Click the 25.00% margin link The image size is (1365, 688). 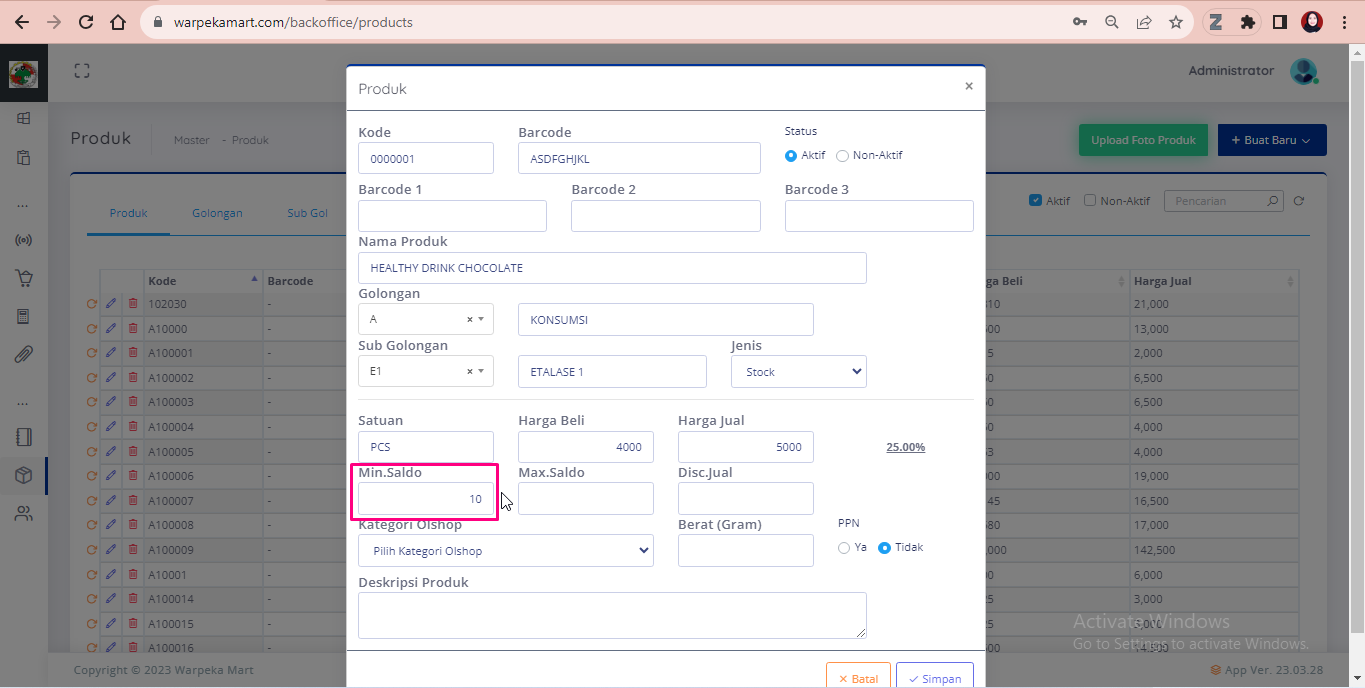click(905, 447)
